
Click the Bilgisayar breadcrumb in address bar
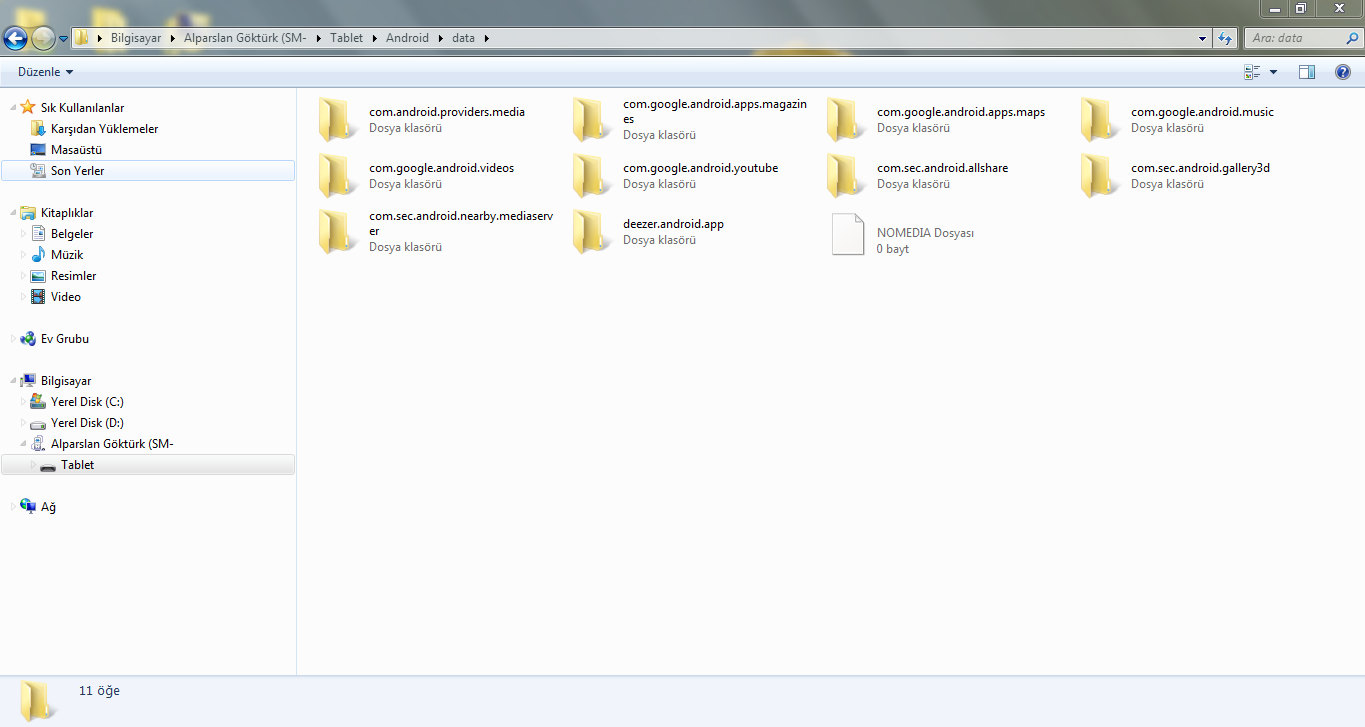pyautogui.click(x=136, y=38)
